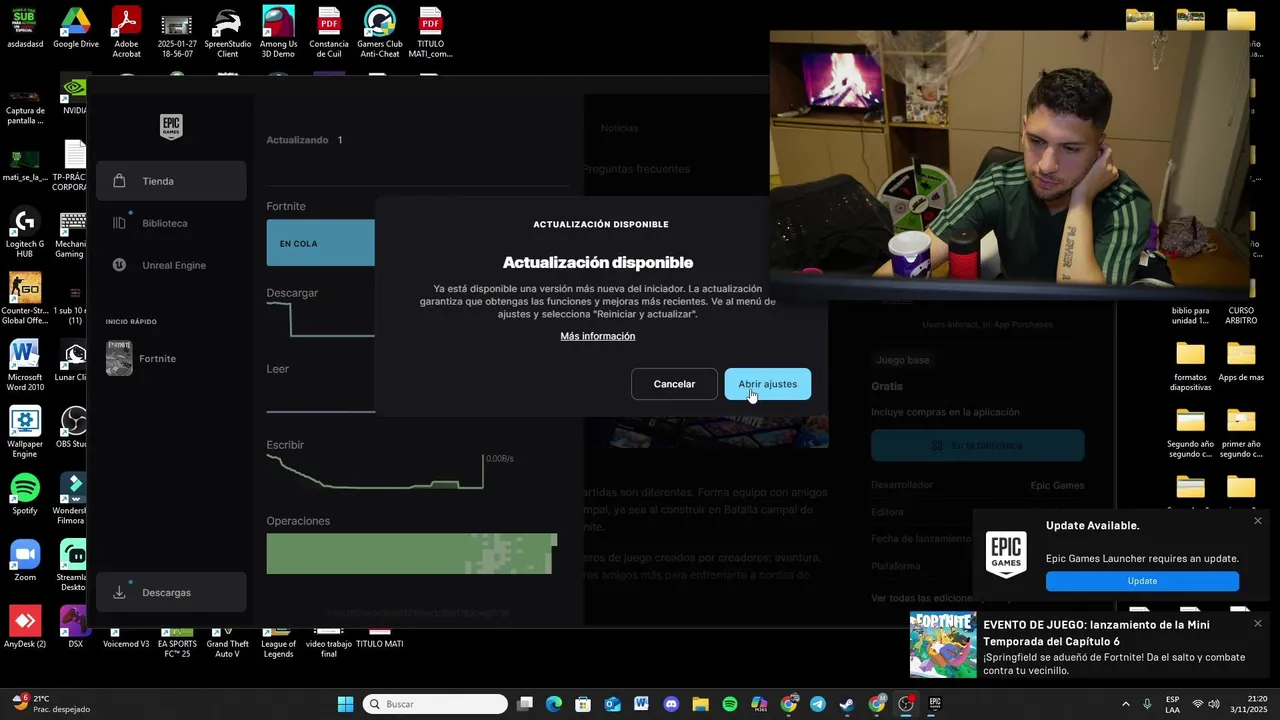
Task: Select the Zoom desktop shortcut
Action: (25, 560)
